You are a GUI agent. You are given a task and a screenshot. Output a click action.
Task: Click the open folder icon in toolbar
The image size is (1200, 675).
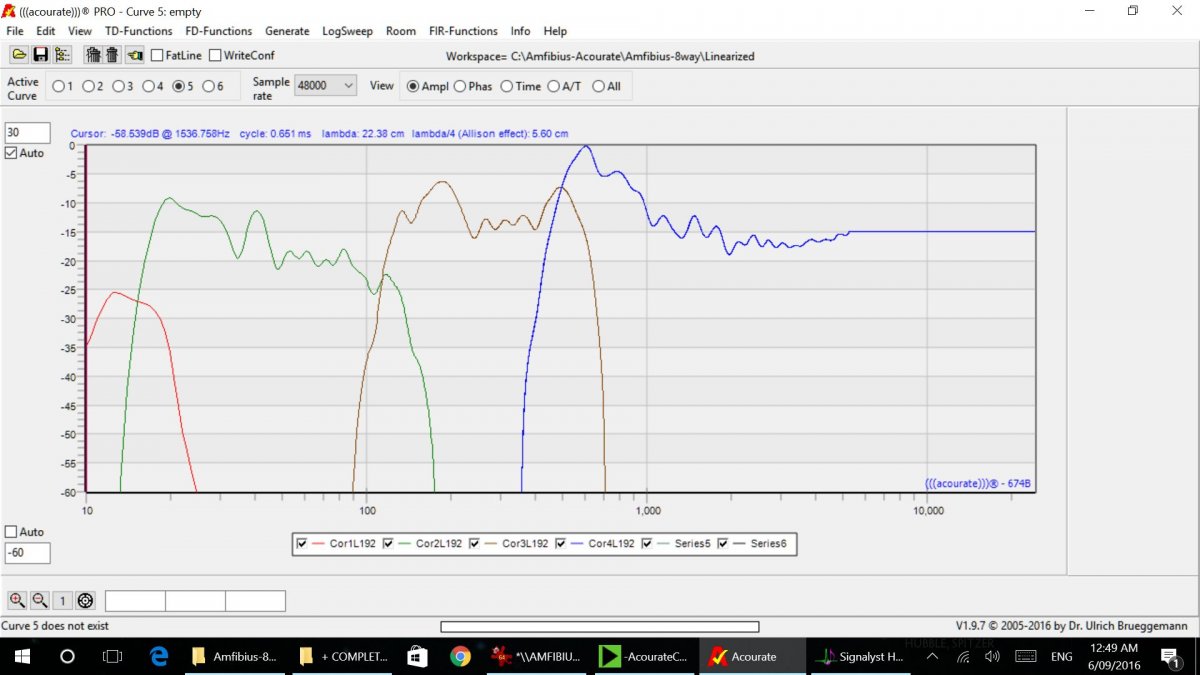(x=19, y=55)
